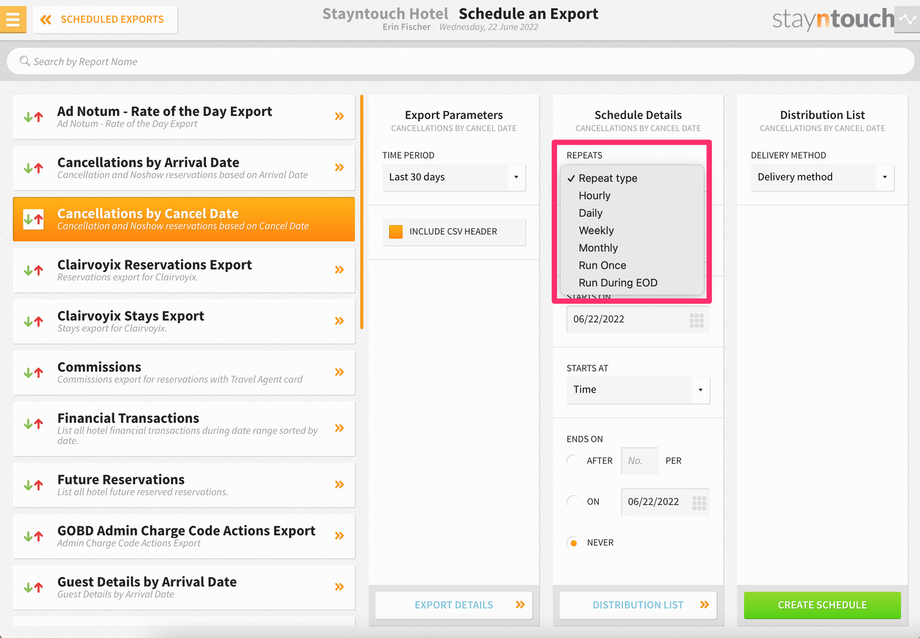Choose Run Once repeat option
The image size is (920, 638).
point(632,265)
